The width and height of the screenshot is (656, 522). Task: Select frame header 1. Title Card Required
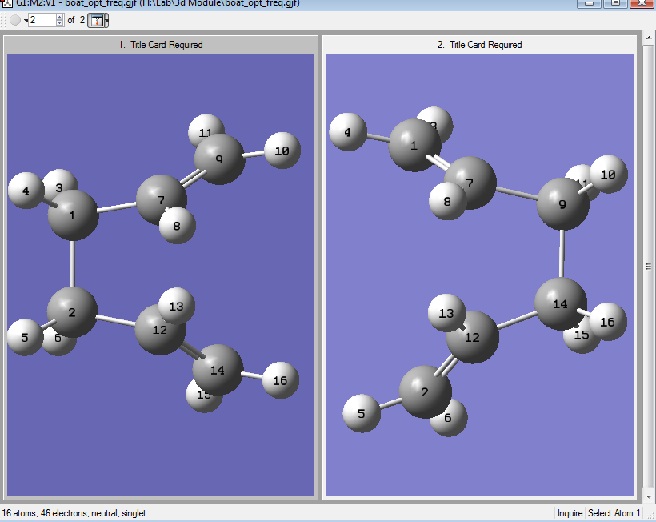tap(161, 45)
